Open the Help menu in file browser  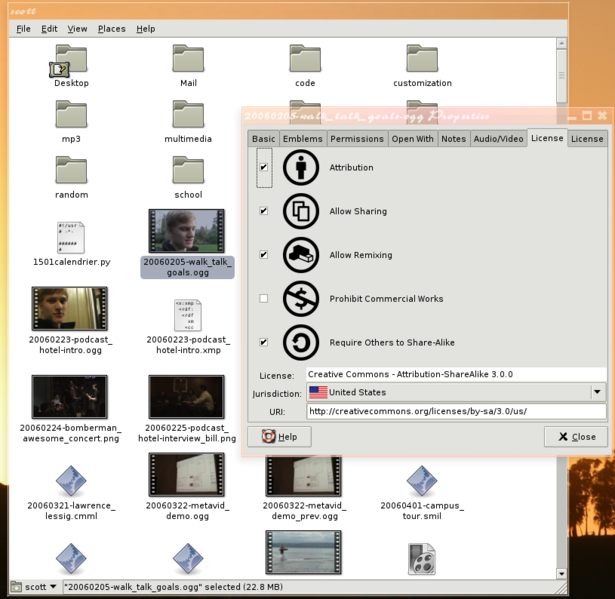(146, 29)
